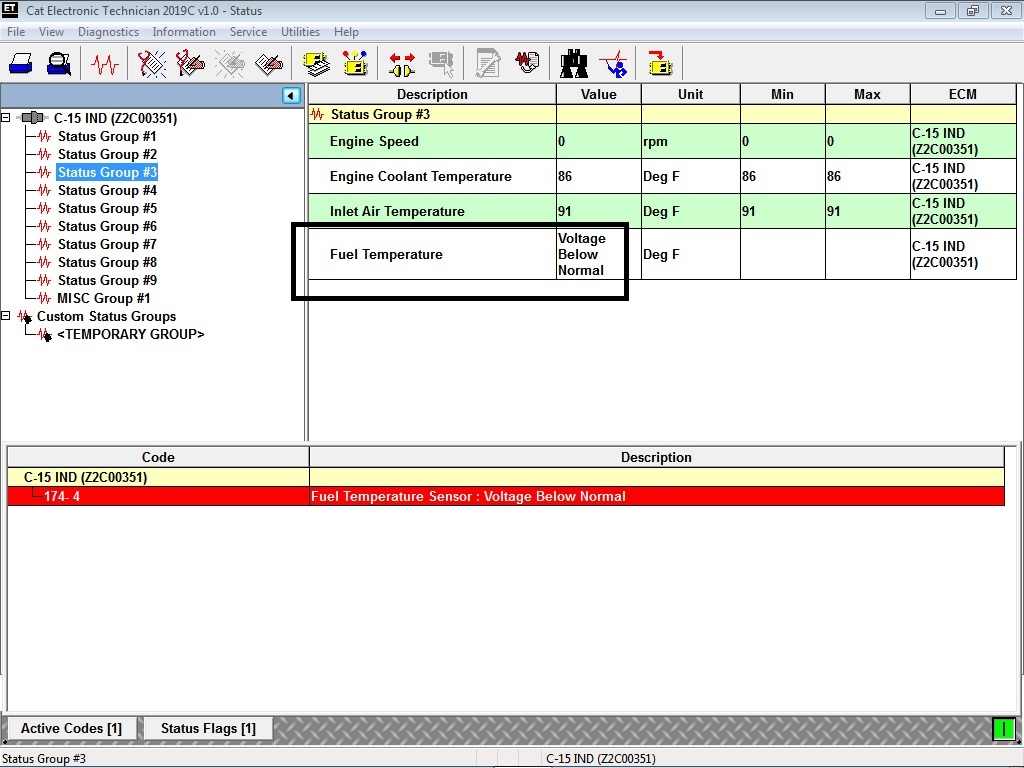Select the highlighted Status Group #3 entry
The height and width of the screenshot is (768, 1024).
coord(107,172)
